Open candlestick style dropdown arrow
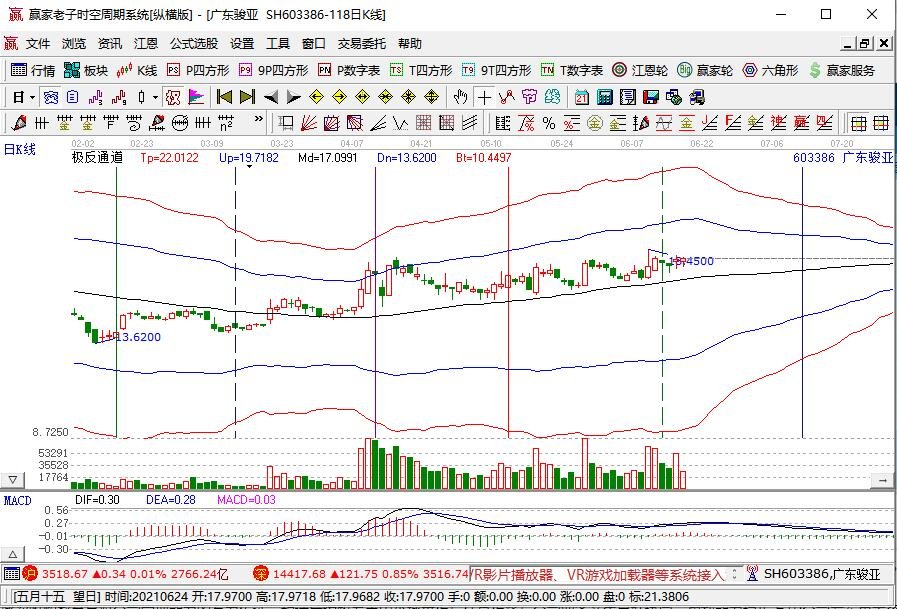Screen dimensions: 897x609 click(x=156, y=98)
